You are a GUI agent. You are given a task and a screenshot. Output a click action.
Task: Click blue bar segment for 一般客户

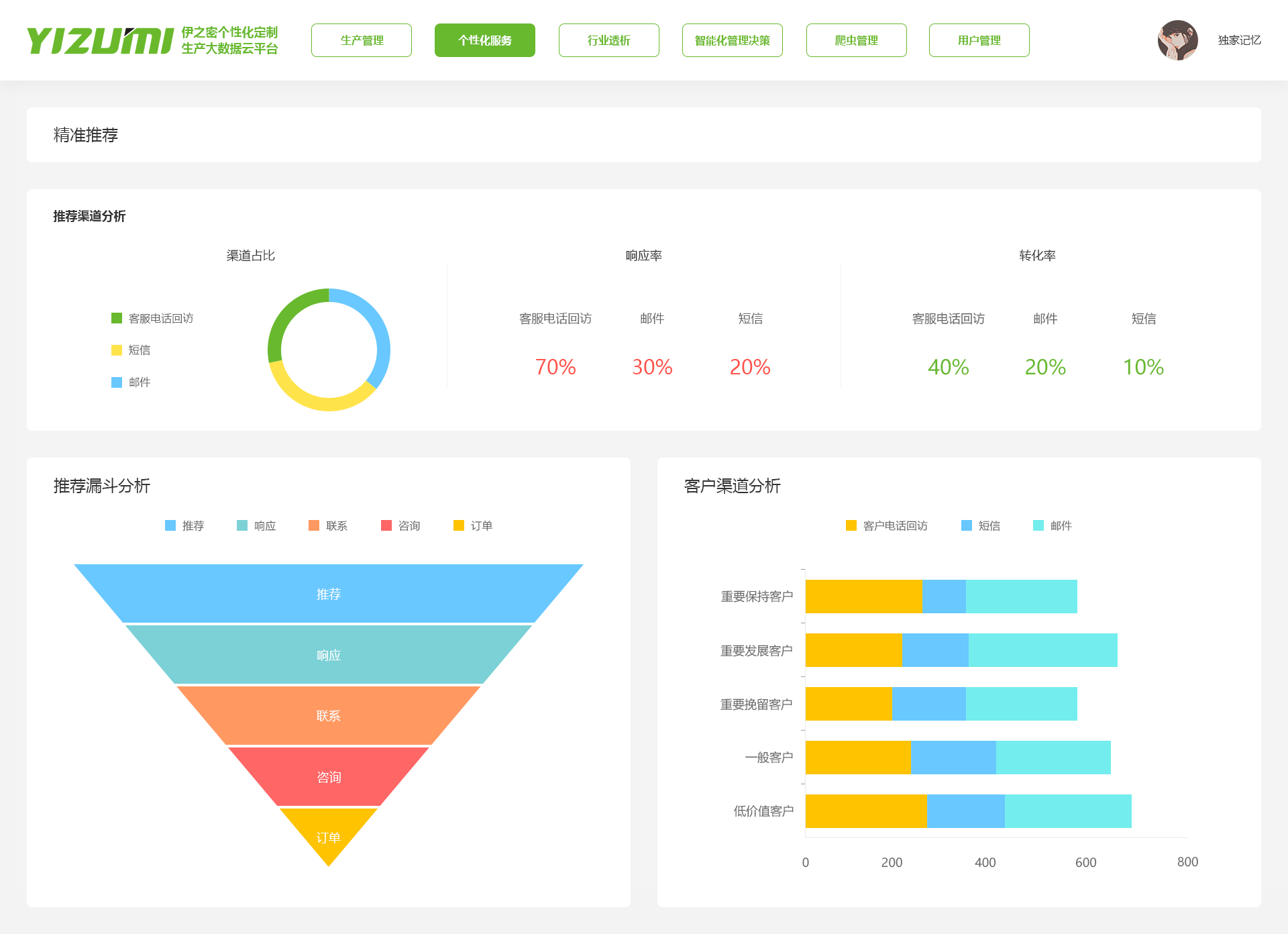click(953, 758)
